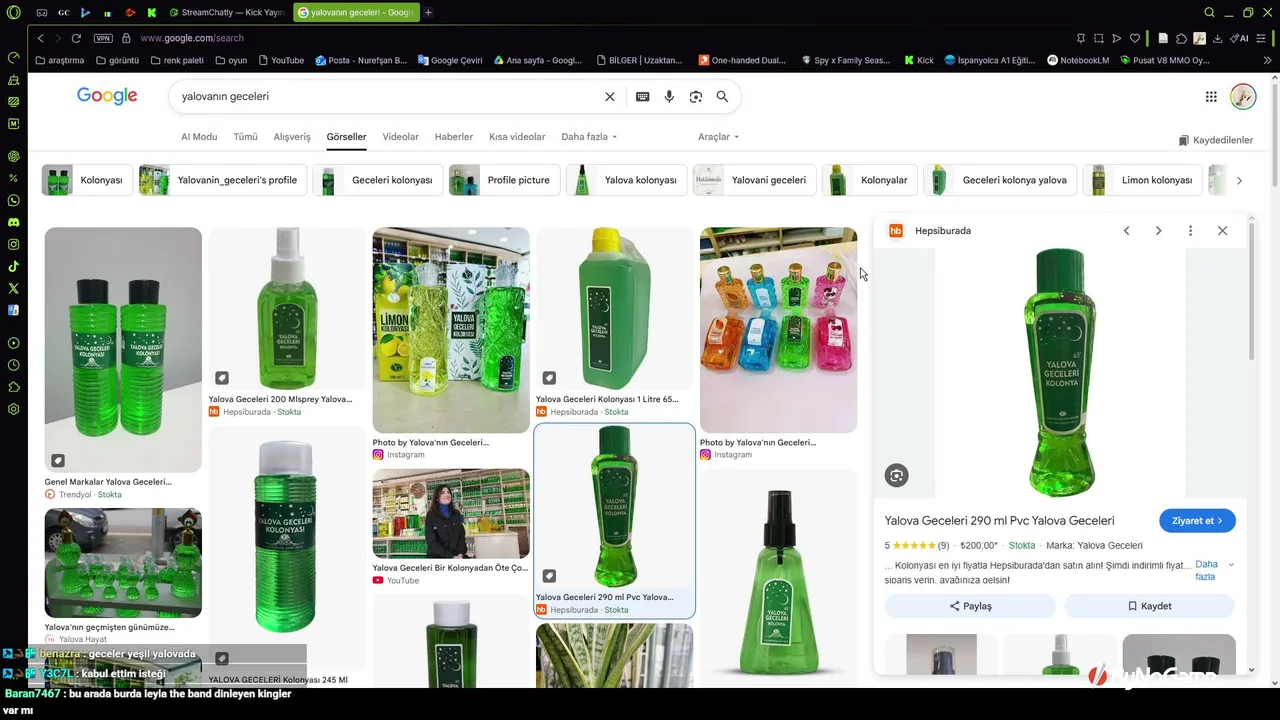1280x720 pixels.
Task: Open the YouTube bookmark
Action: coord(281,60)
